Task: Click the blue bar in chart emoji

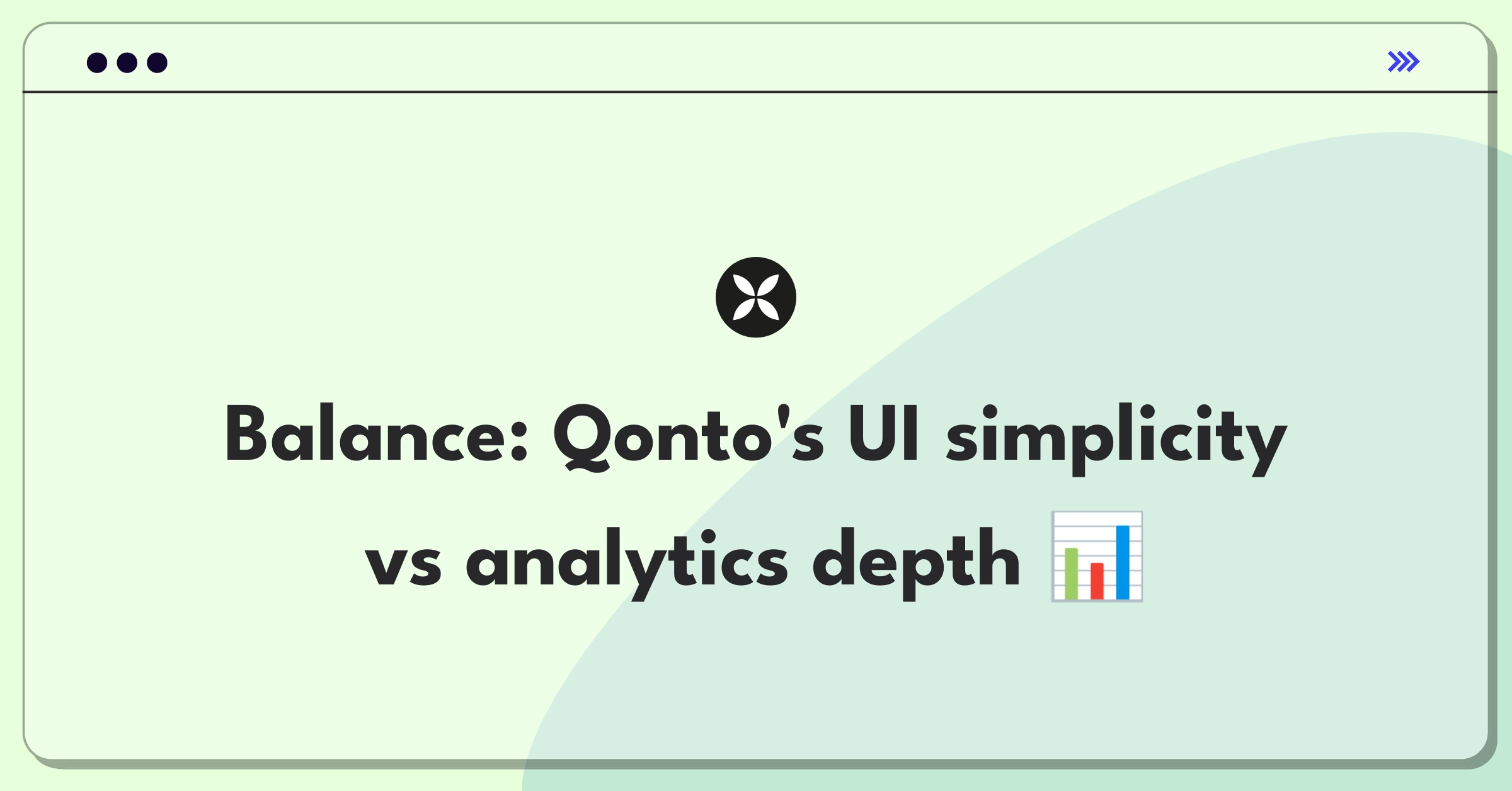Action: click(1123, 562)
